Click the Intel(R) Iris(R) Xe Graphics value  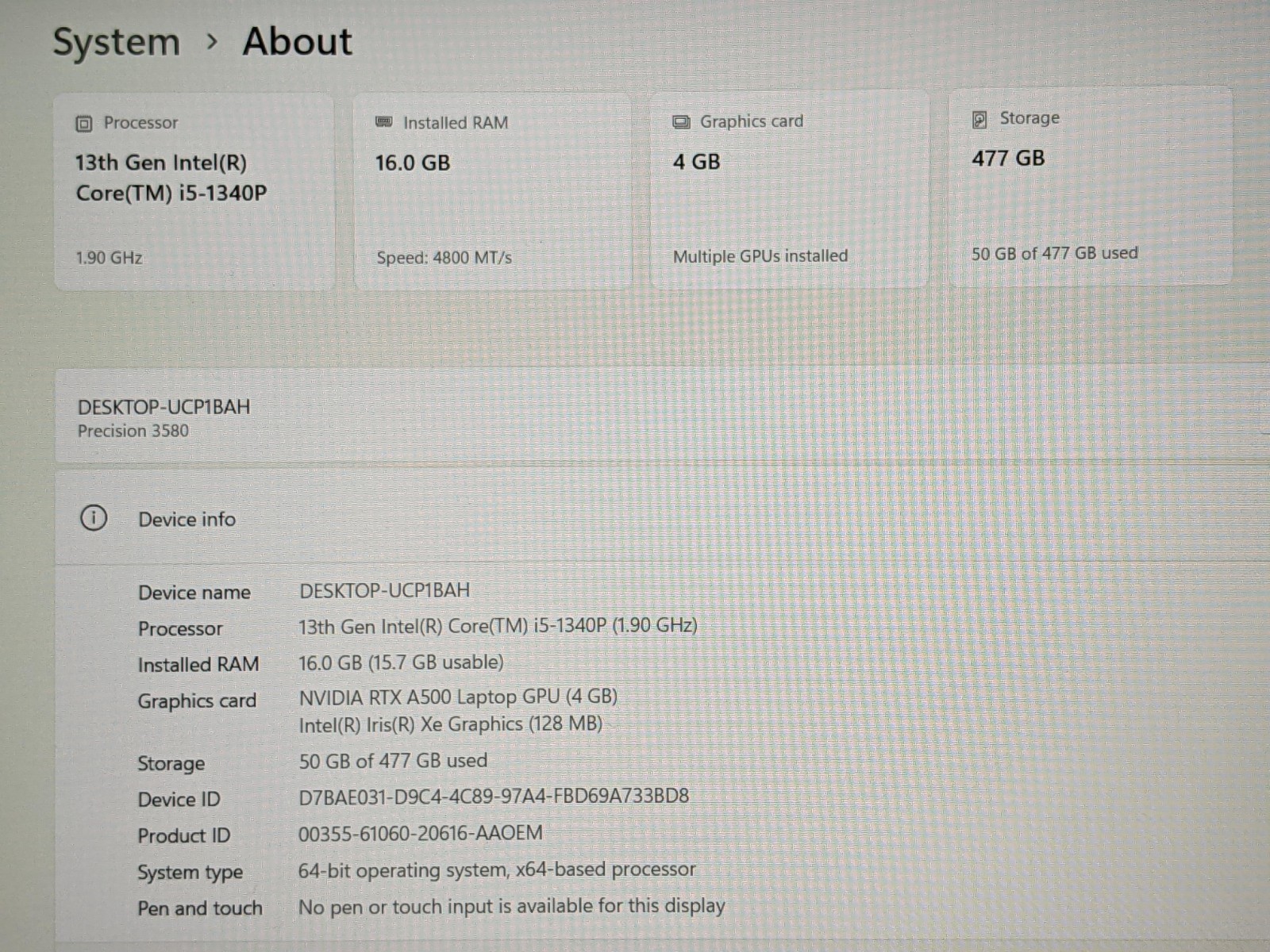point(450,724)
